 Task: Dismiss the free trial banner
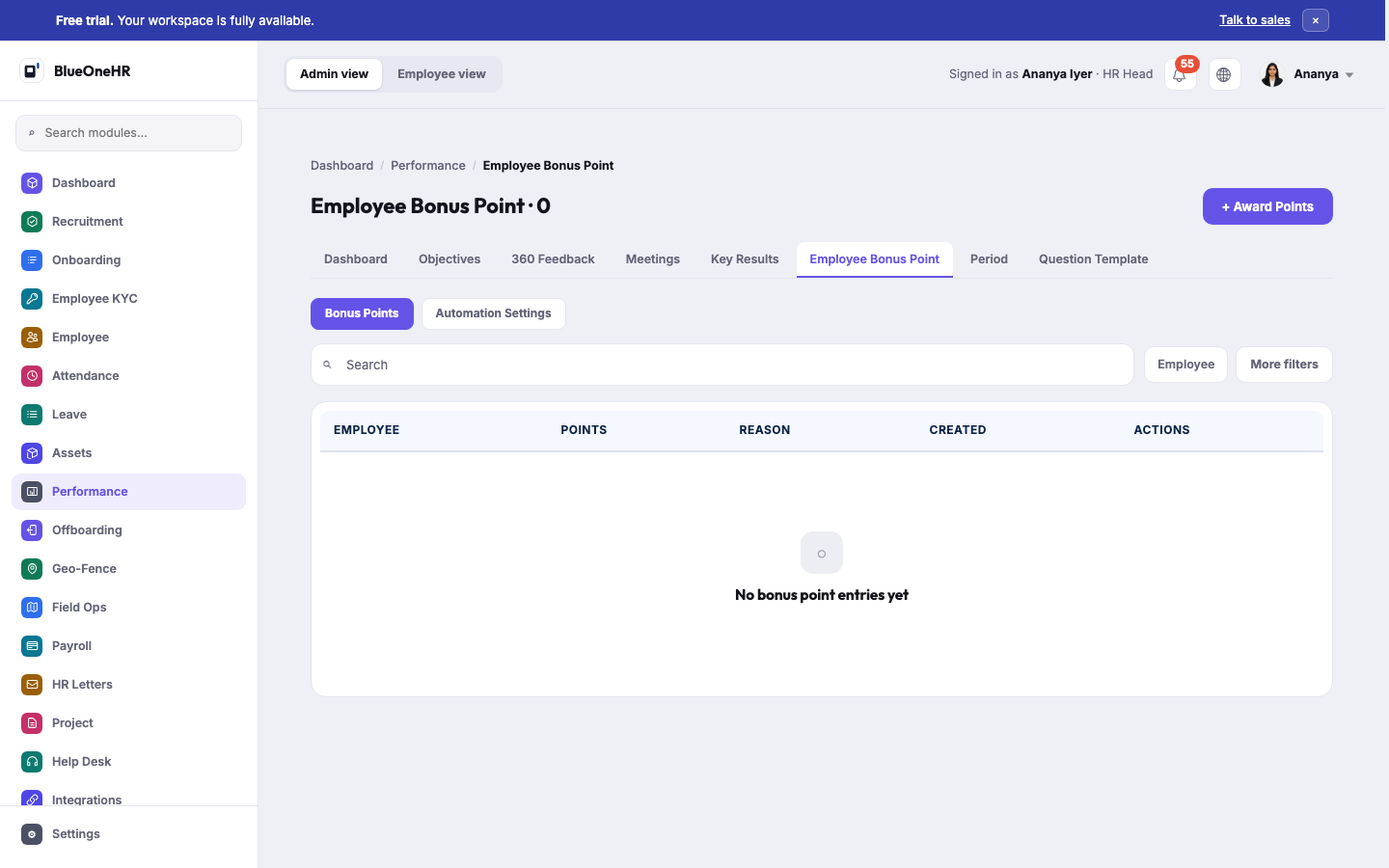1315,20
